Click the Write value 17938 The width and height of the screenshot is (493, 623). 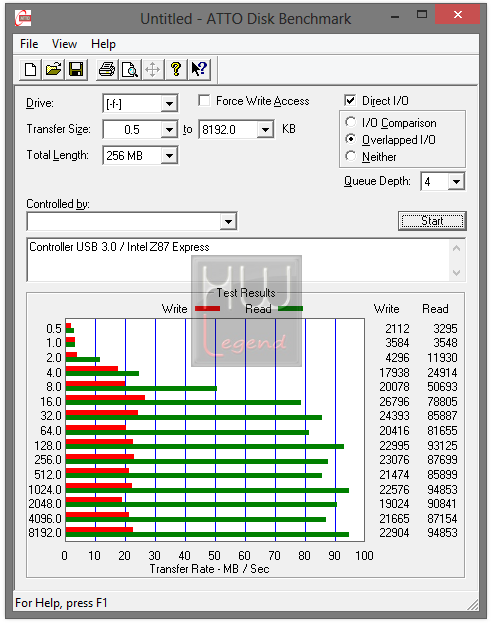tap(394, 373)
